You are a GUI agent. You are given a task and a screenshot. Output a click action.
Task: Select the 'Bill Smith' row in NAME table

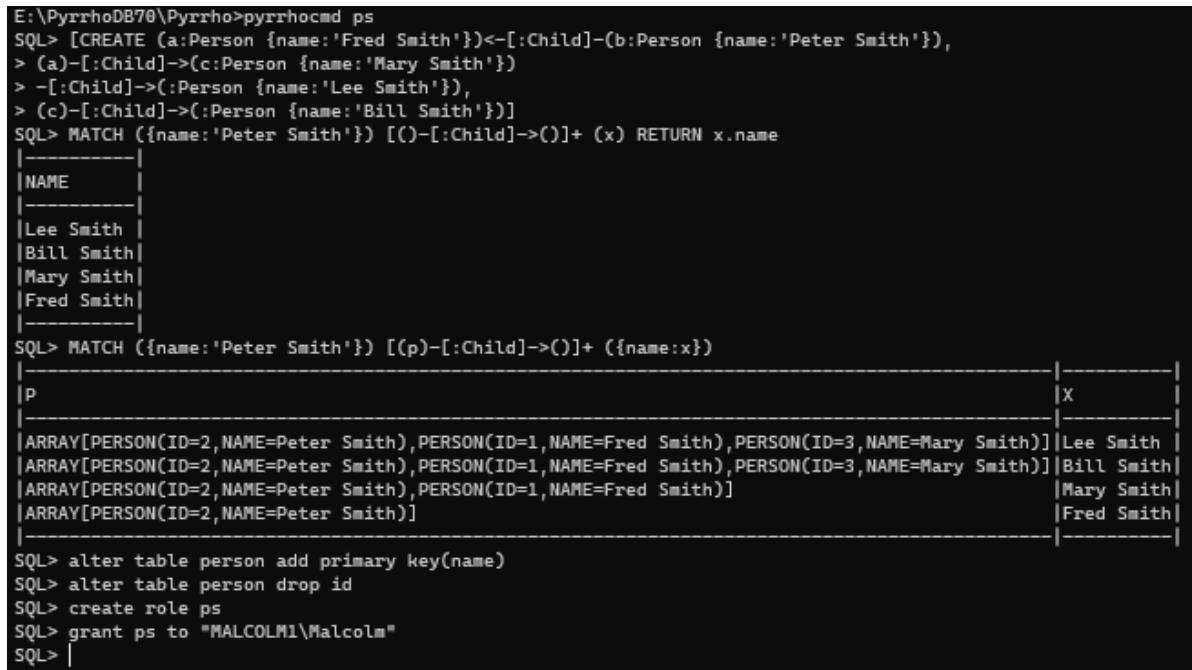pyautogui.click(x=79, y=252)
